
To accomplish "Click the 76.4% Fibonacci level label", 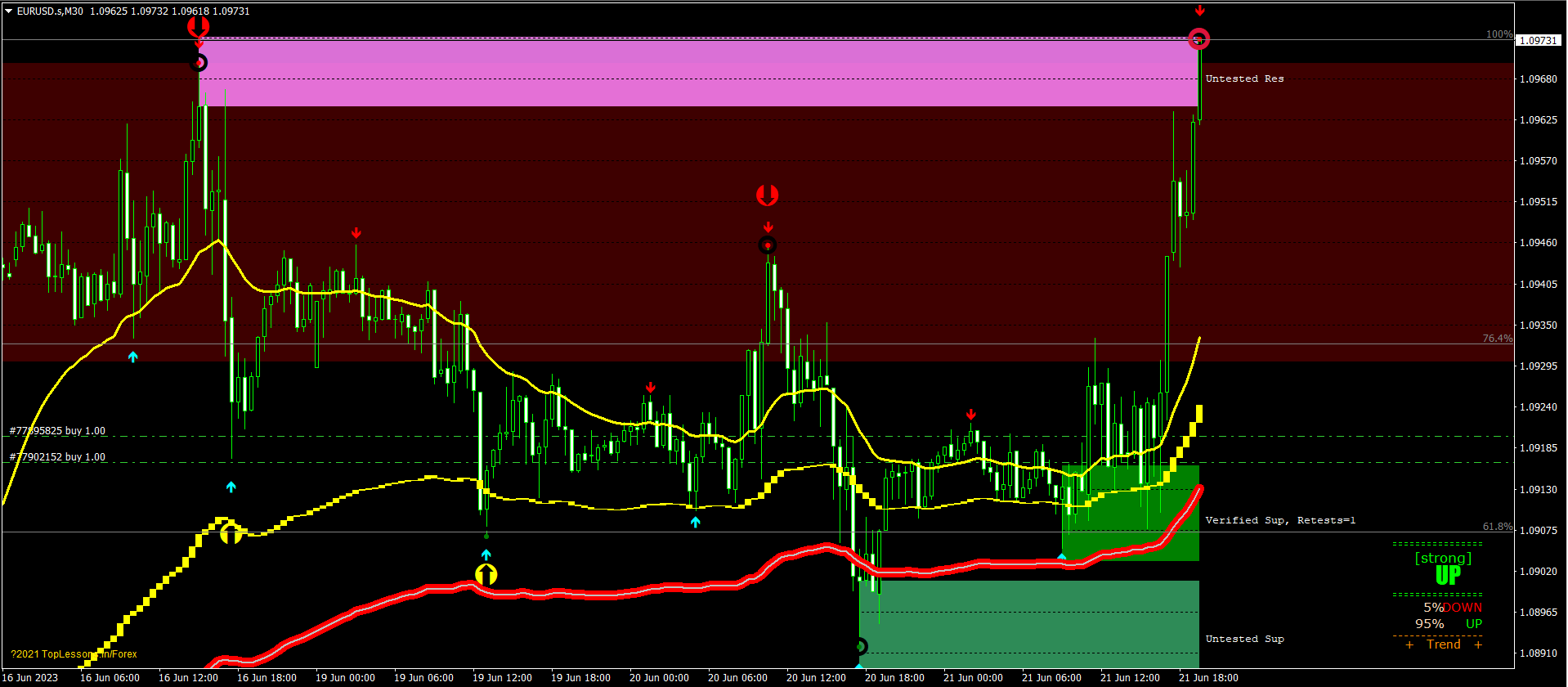I will click(1498, 339).
